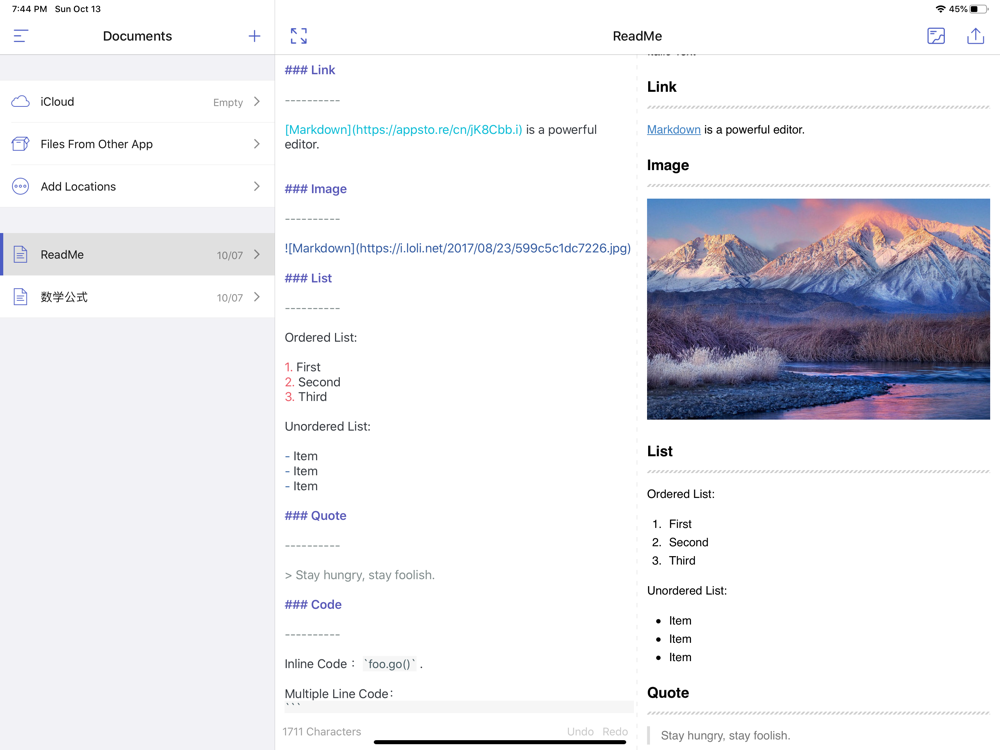The height and width of the screenshot is (750, 1000).
Task: Click 'Multiple Line Code:' in editor
Action: [339, 694]
